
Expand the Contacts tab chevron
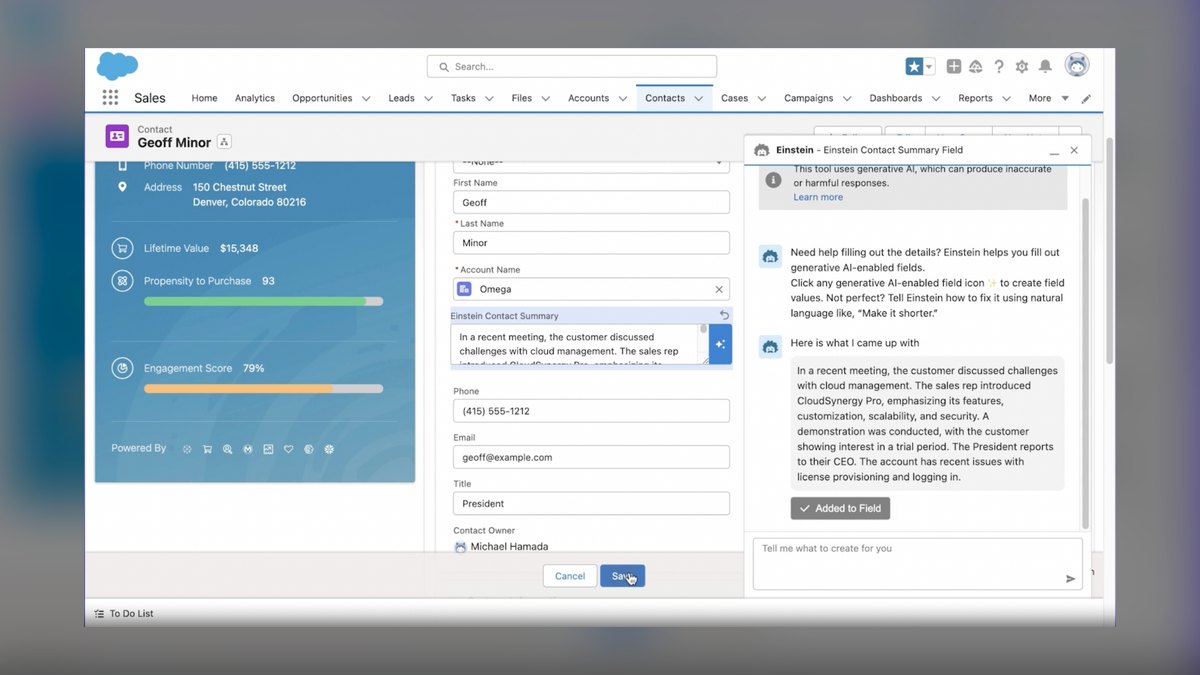(x=698, y=98)
